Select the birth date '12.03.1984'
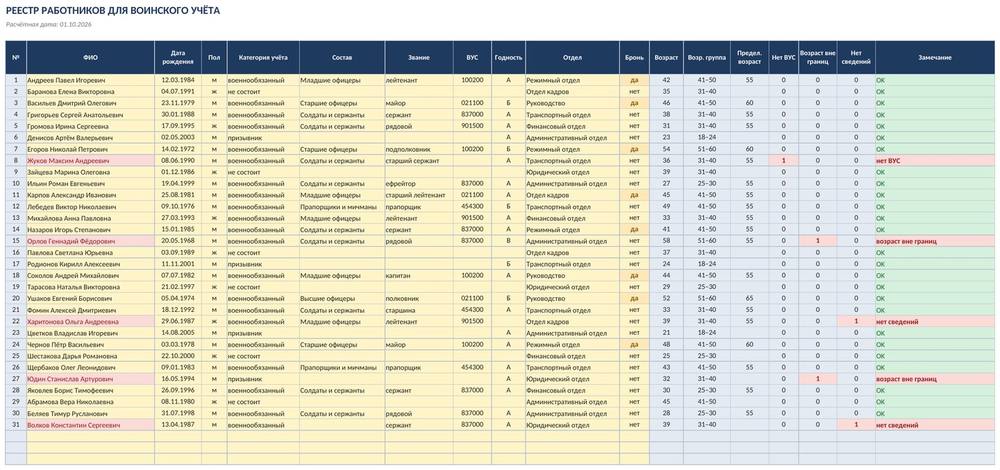The height and width of the screenshot is (470, 1000). coord(178,80)
